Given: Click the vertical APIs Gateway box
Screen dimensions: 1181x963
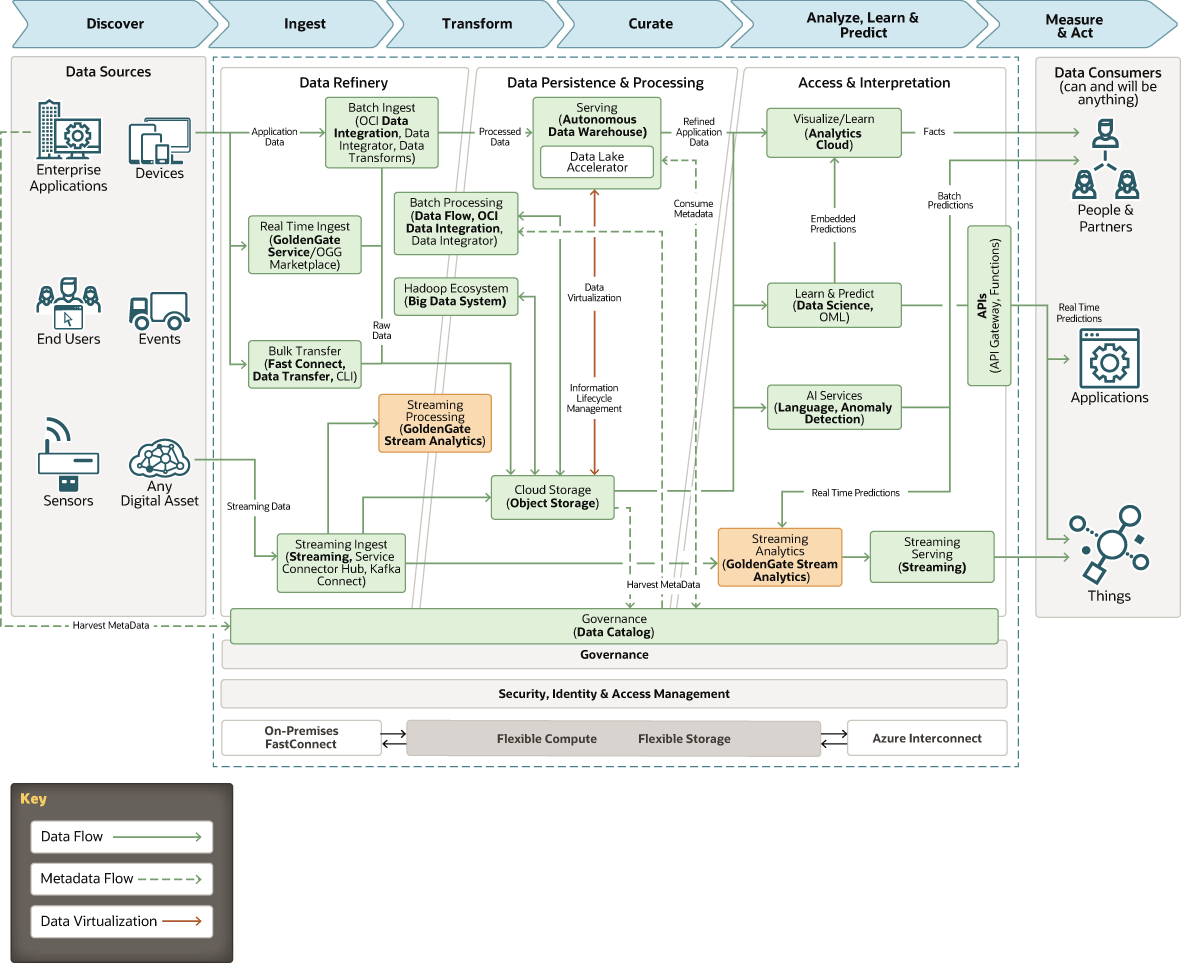Looking at the screenshot, I should pos(989,306).
